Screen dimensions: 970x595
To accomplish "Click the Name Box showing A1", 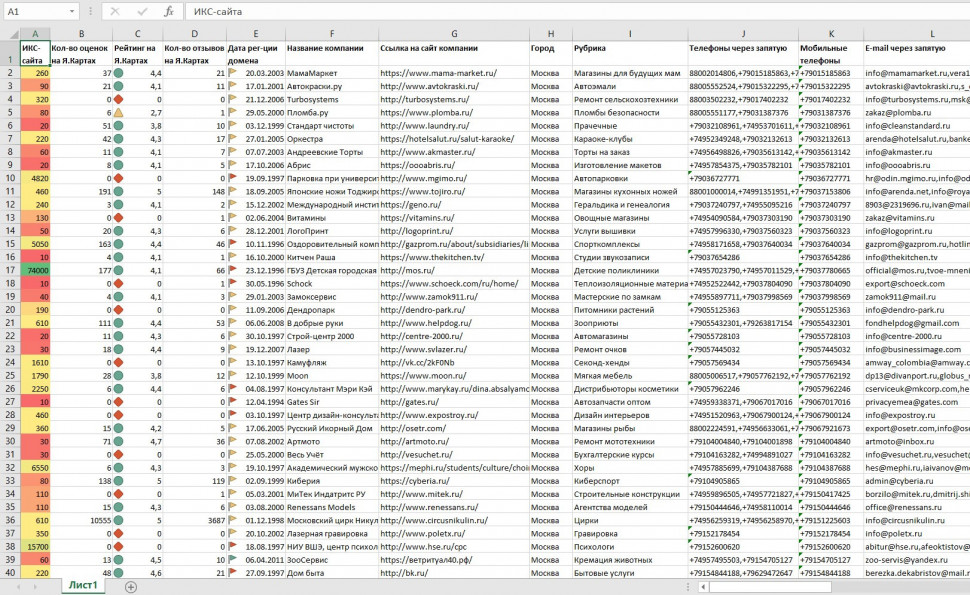I will point(35,12).
